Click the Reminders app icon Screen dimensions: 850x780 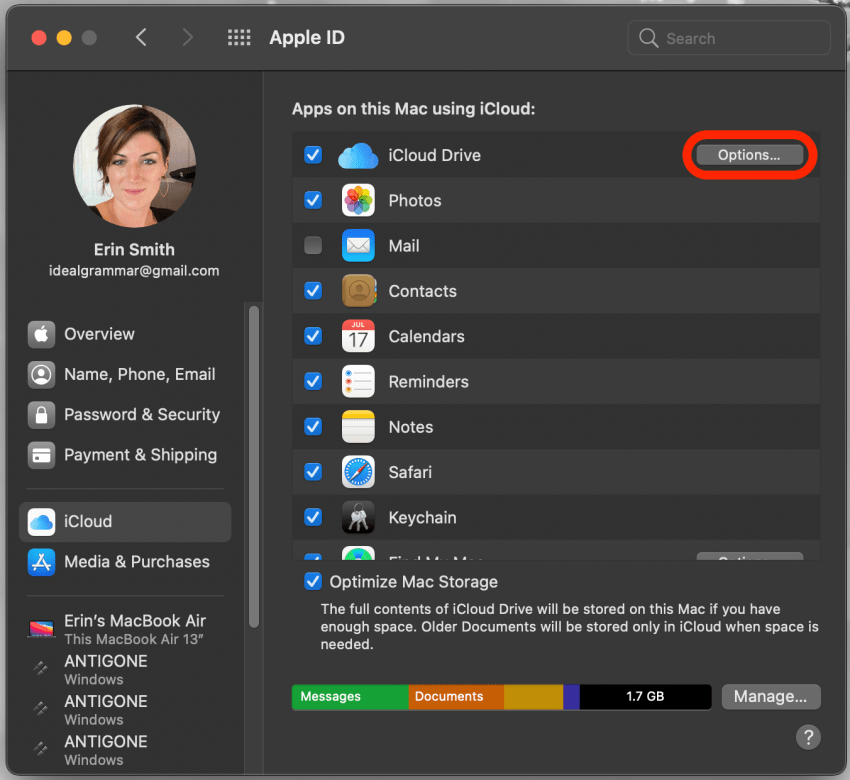tap(358, 382)
